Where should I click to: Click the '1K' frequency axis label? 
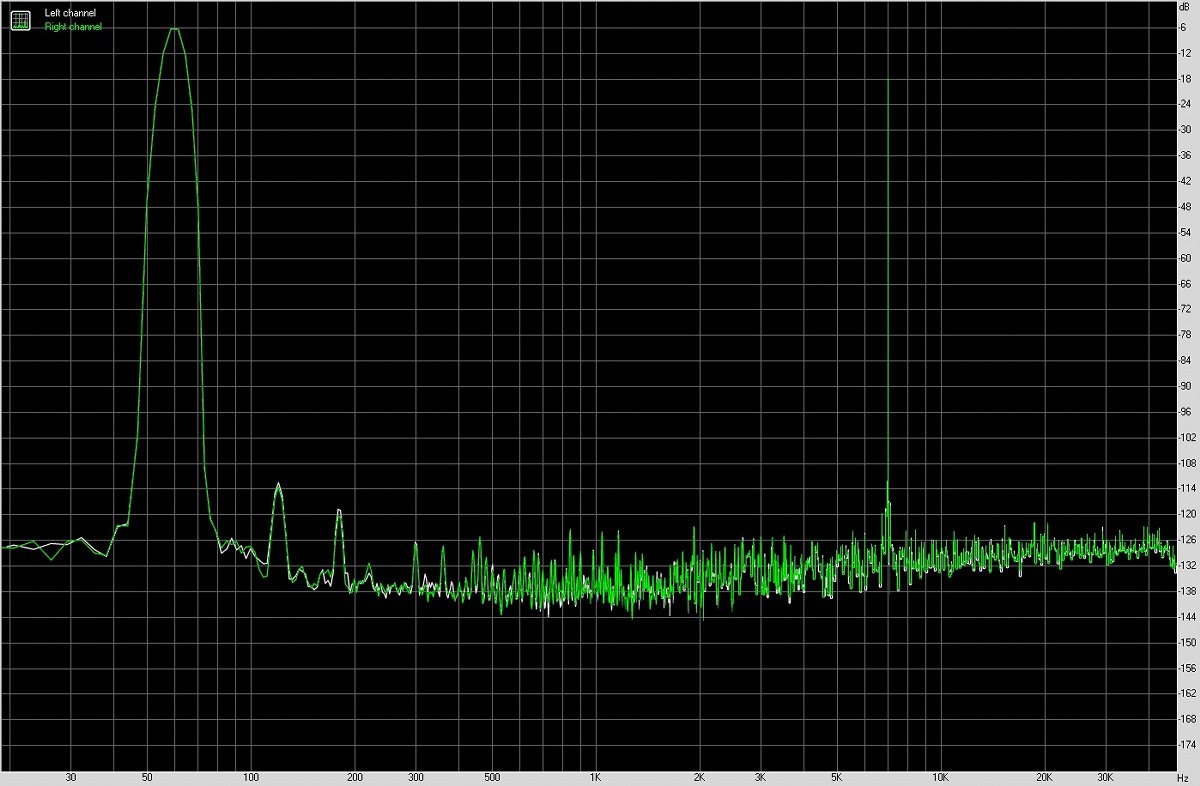(x=595, y=777)
